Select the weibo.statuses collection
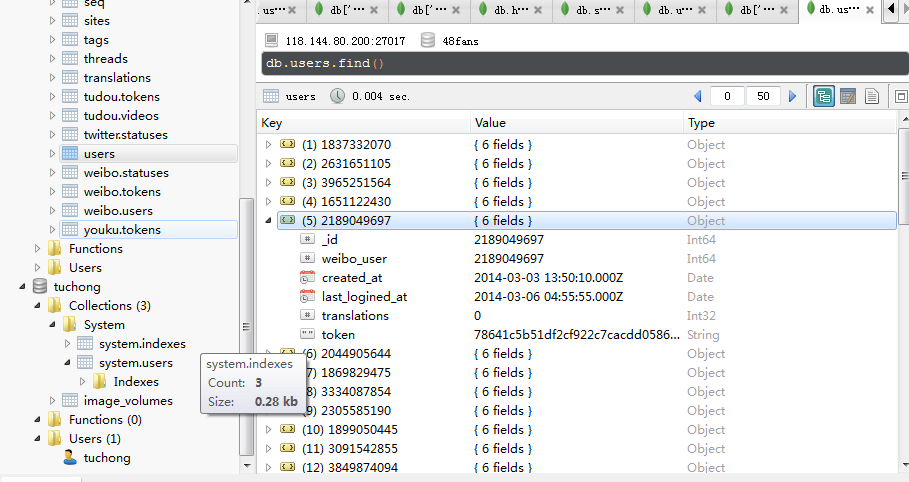This screenshot has width=909, height=482. tap(126, 173)
